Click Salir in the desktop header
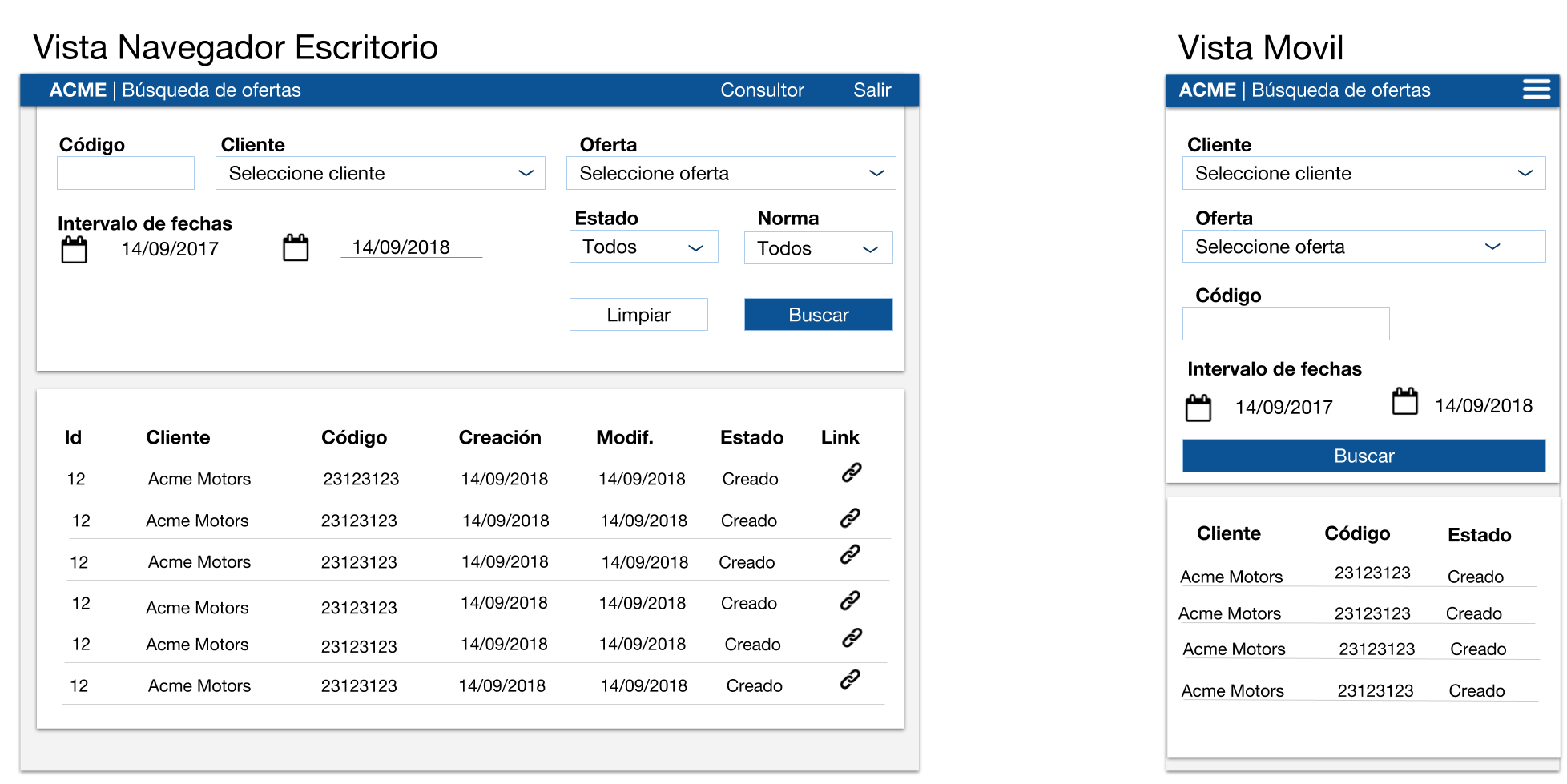The width and height of the screenshot is (1567, 784). coord(872,90)
